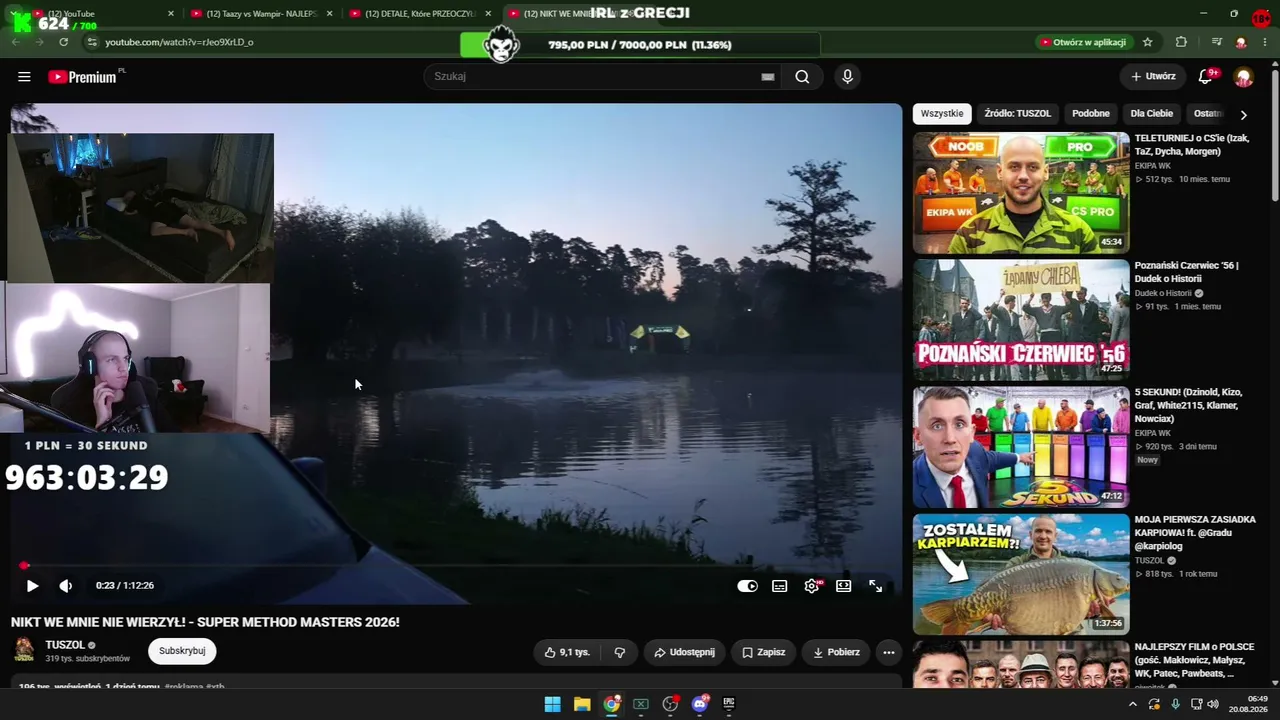Screen dimensions: 1280x720
Task: Select the Wszystkie filter chip
Action: (942, 114)
